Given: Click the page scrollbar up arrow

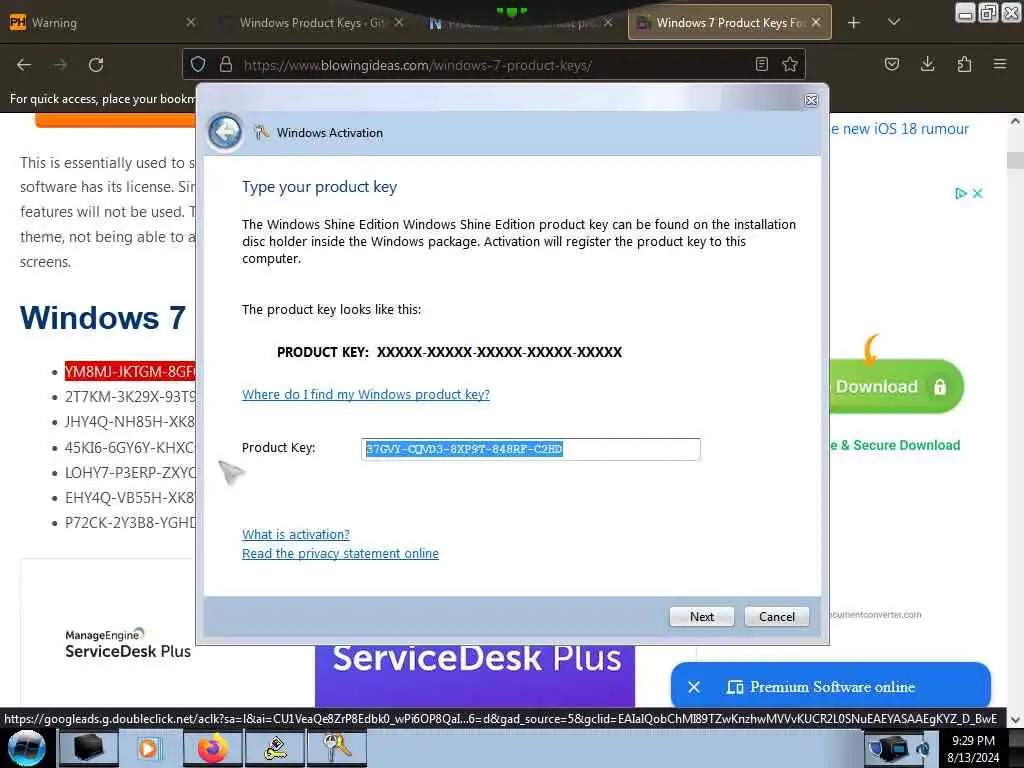Looking at the screenshot, I should coord(1015,121).
